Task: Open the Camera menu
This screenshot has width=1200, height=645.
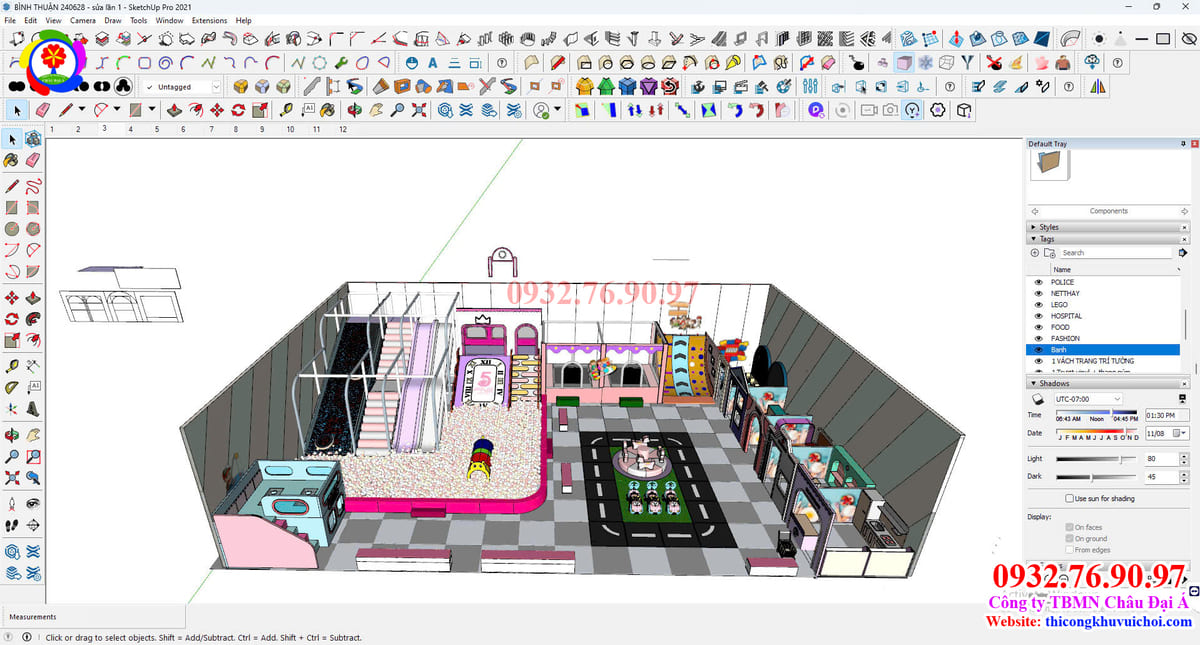Action: (83, 20)
